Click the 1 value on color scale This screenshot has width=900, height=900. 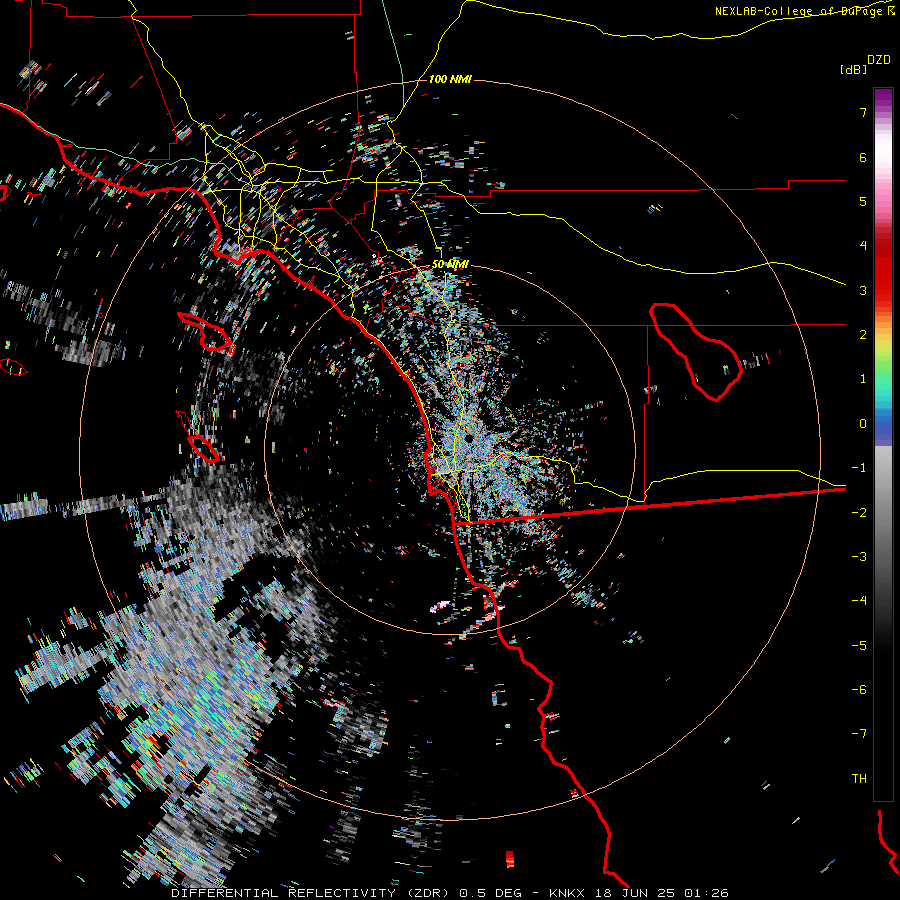coord(863,379)
